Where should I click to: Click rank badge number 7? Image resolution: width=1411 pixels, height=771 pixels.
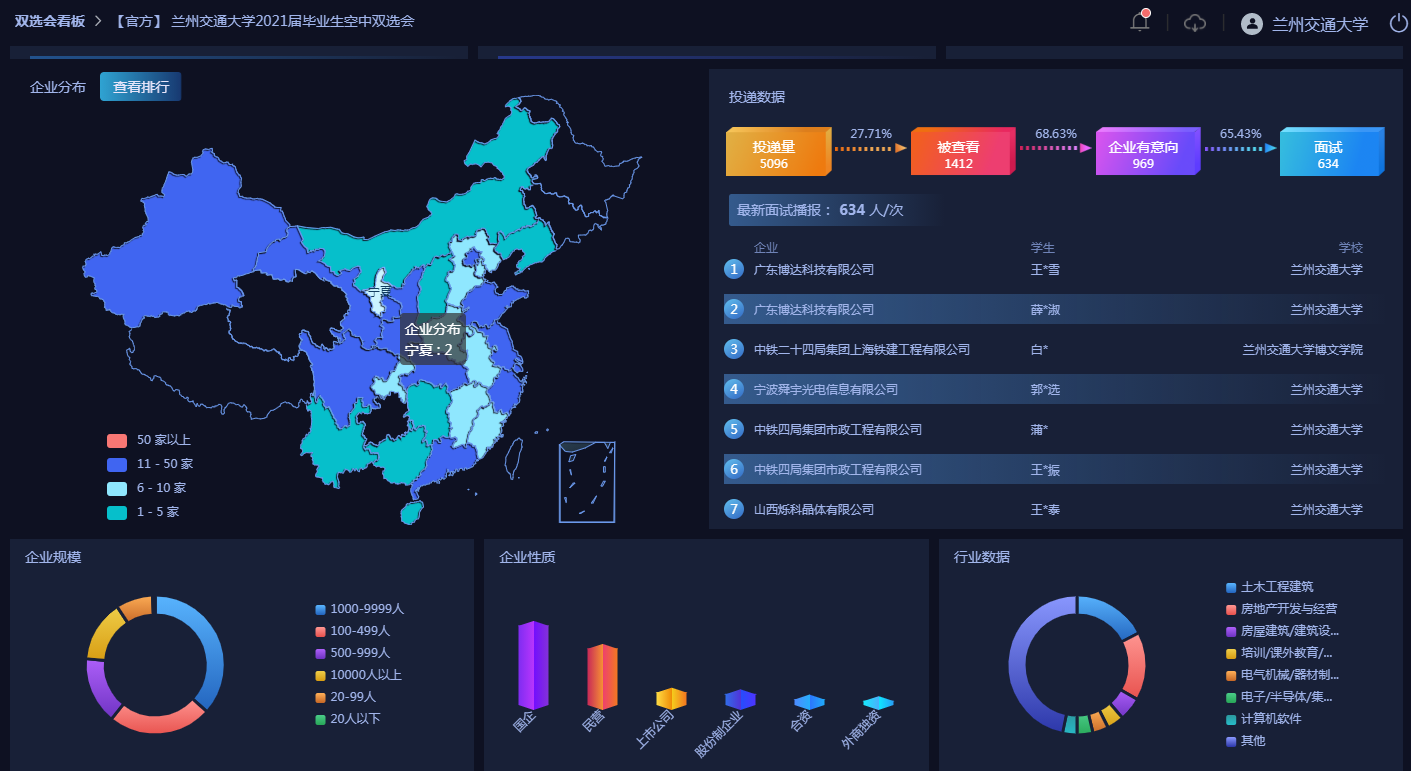pos(734,509)
